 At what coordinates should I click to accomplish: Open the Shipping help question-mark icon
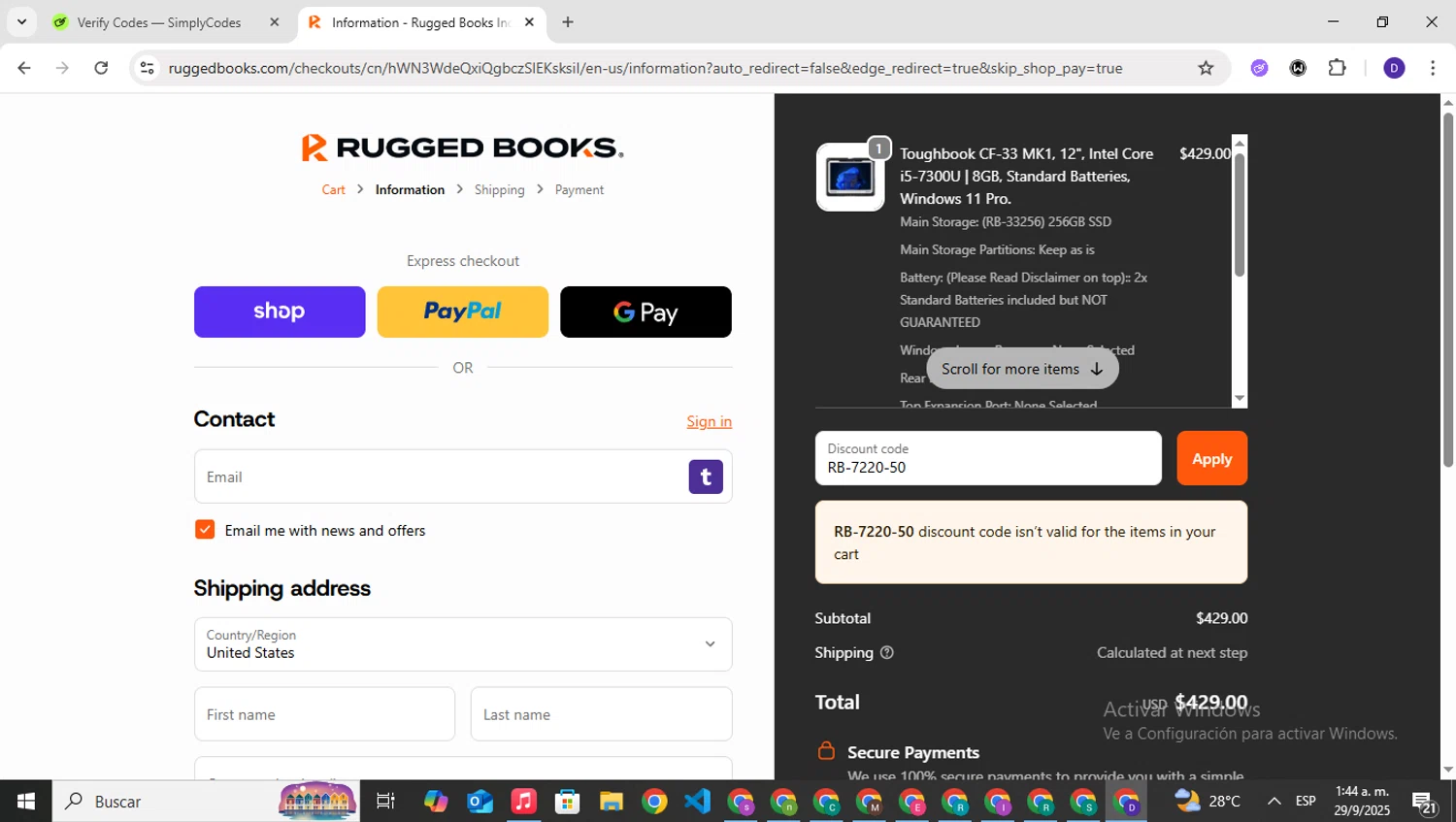[886, 653]
